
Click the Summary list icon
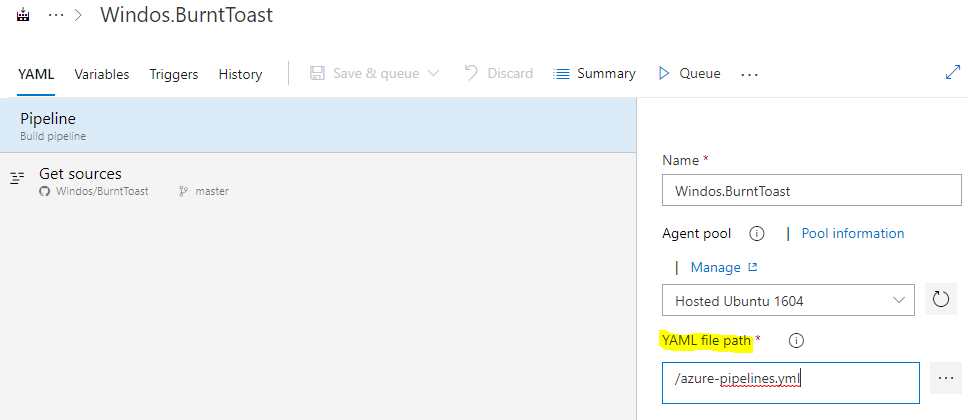(x=561, y=74)
